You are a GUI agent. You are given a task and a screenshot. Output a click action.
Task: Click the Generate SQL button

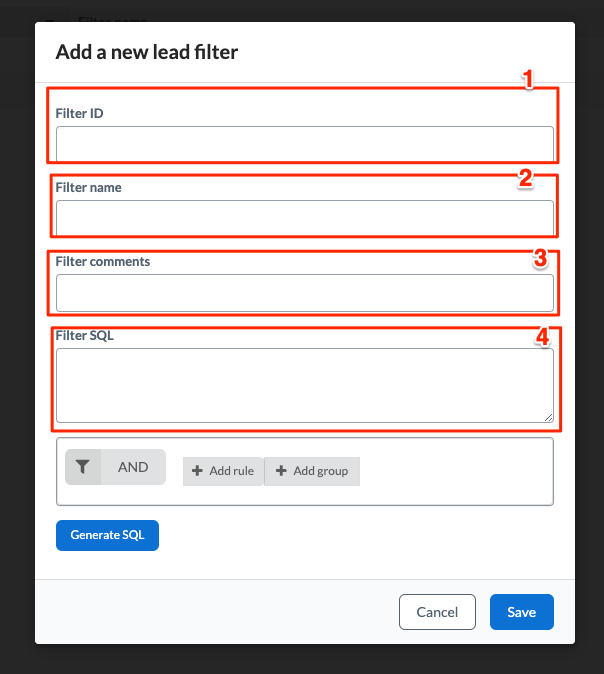tap(107, 535)
